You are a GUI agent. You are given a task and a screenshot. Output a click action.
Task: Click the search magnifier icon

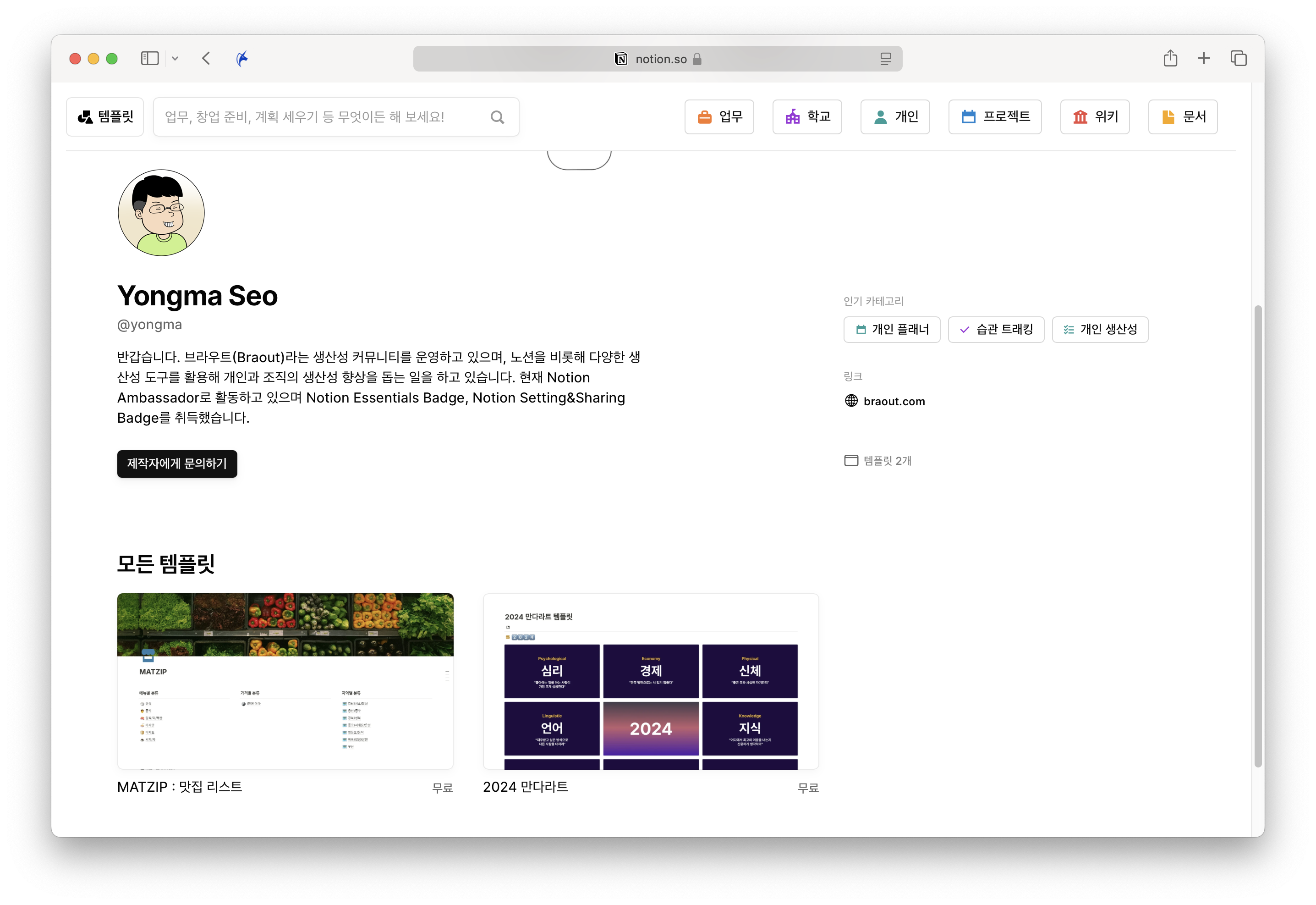click(497, 117)
